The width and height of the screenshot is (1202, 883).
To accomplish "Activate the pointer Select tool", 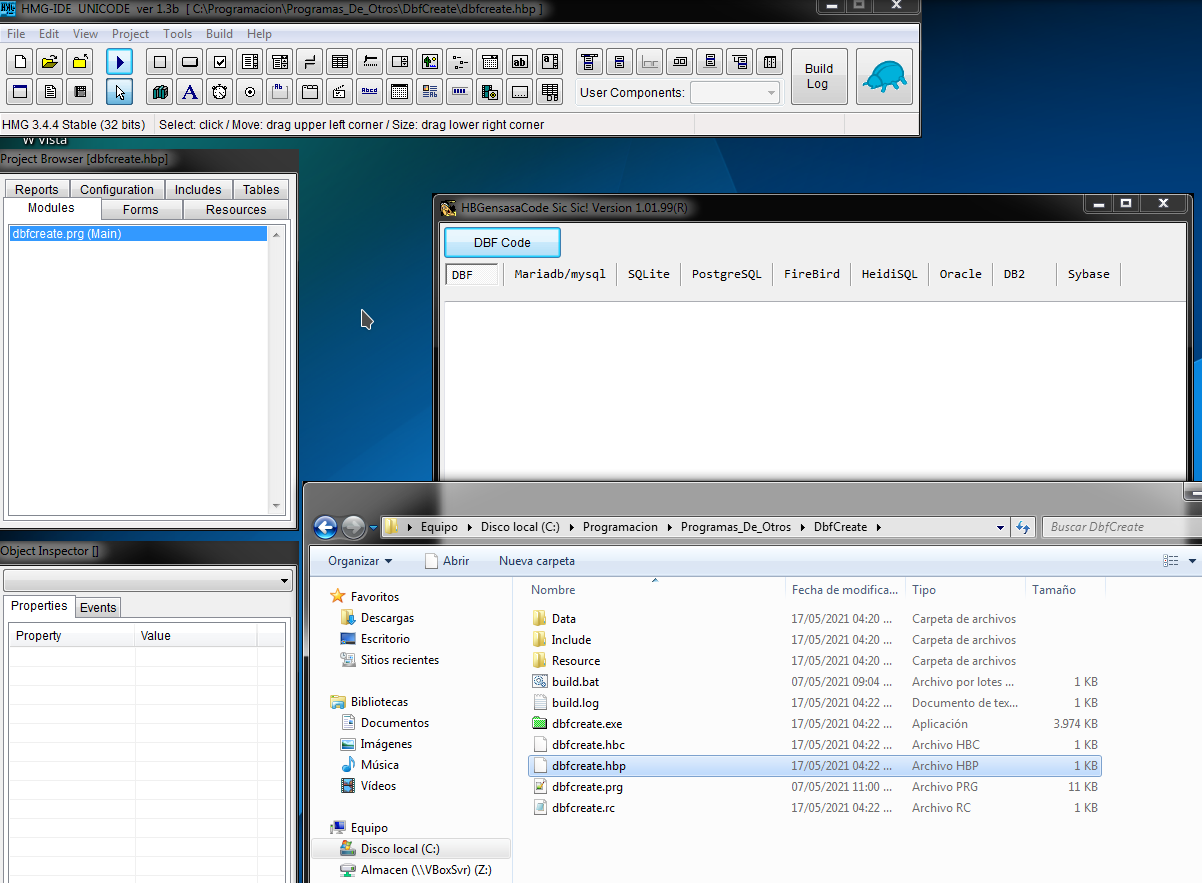I will click(119, 91).
